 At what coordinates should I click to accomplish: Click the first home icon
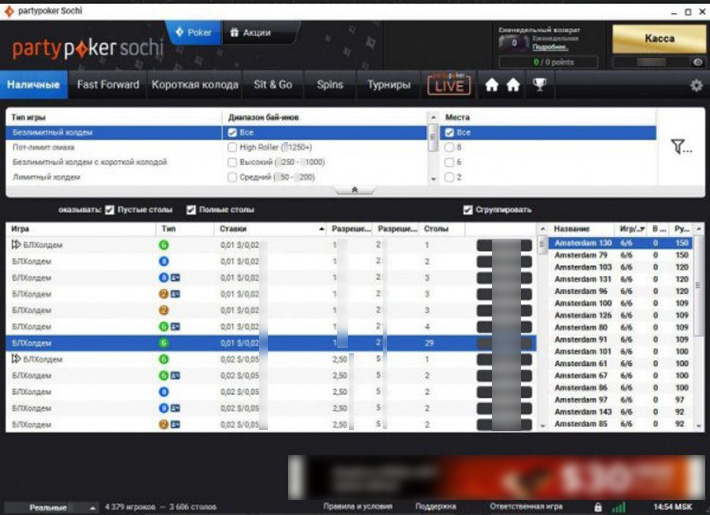coord(492,85)
